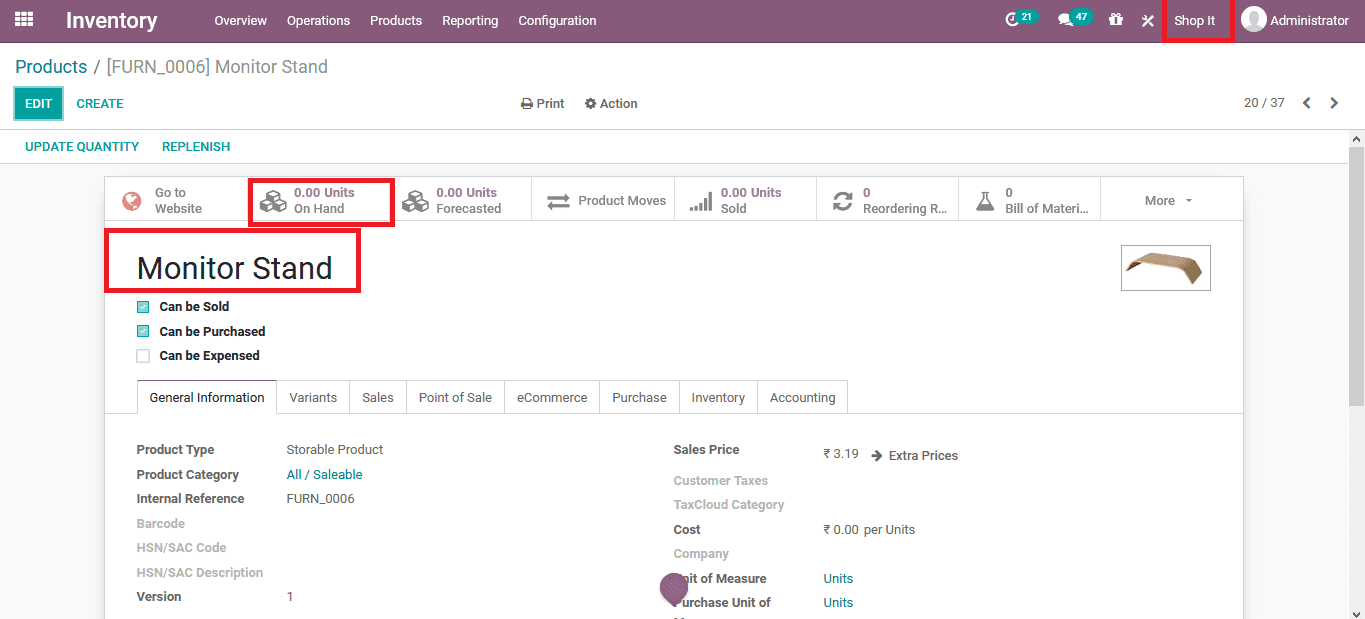1365x619 pixels.
Task: Open the Products menu
Action: (x=396, y=21)
